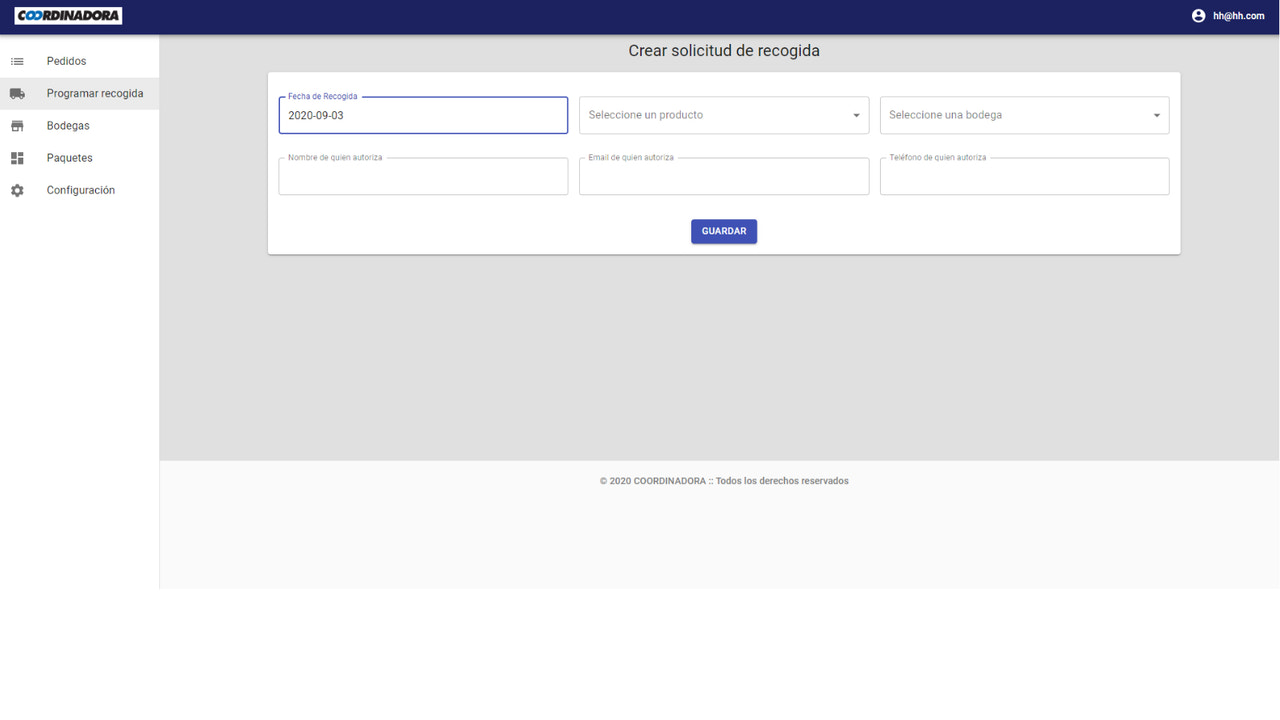Viewport: 1280px width, 720px height.
Task: Expand the bodega selector chevron
Action: pyautogui.click(x=1157, y=115)
